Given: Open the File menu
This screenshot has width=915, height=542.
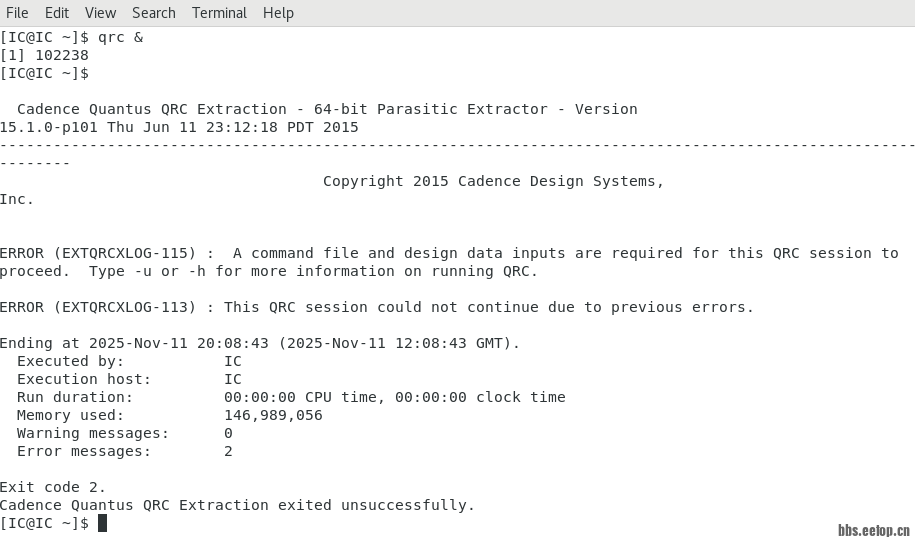Looking at the screenshot, I should [x=17, y=13].
